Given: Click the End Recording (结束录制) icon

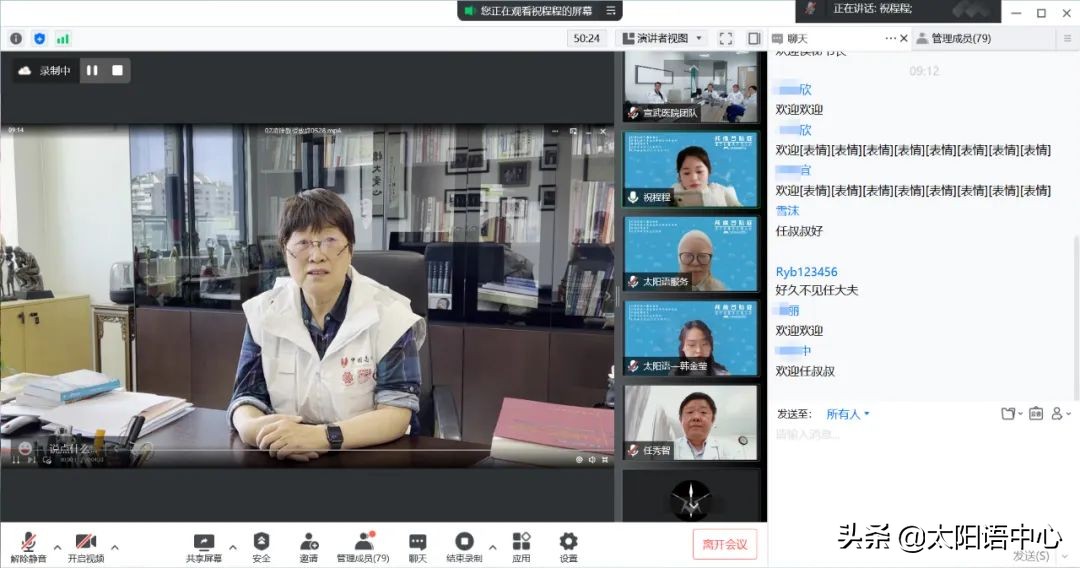Looking at the screenshot, I should click(x=464, y=546).
